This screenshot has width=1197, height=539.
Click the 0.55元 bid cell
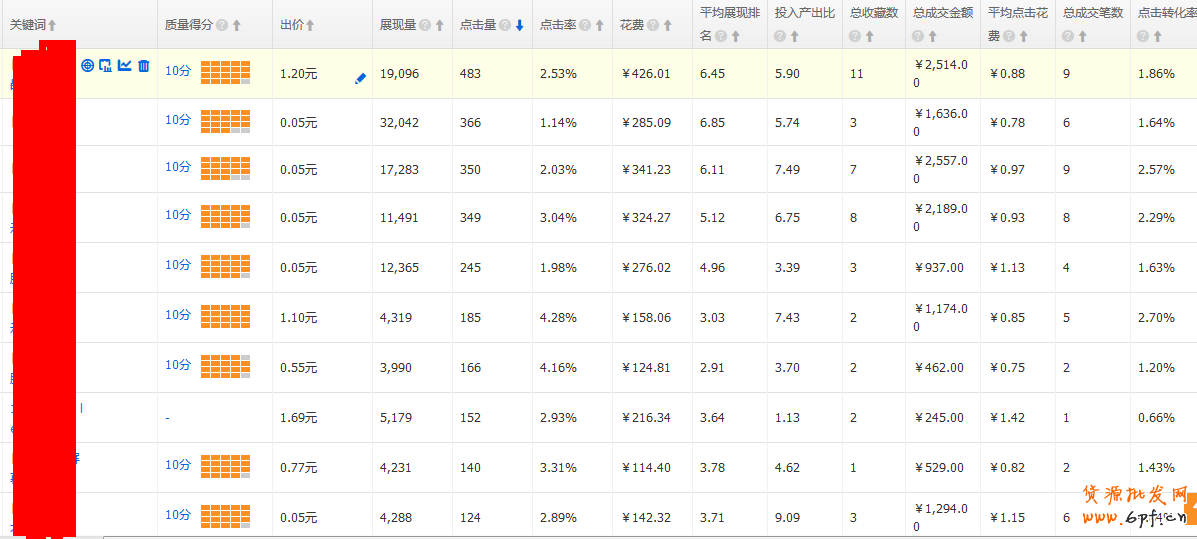298,368
